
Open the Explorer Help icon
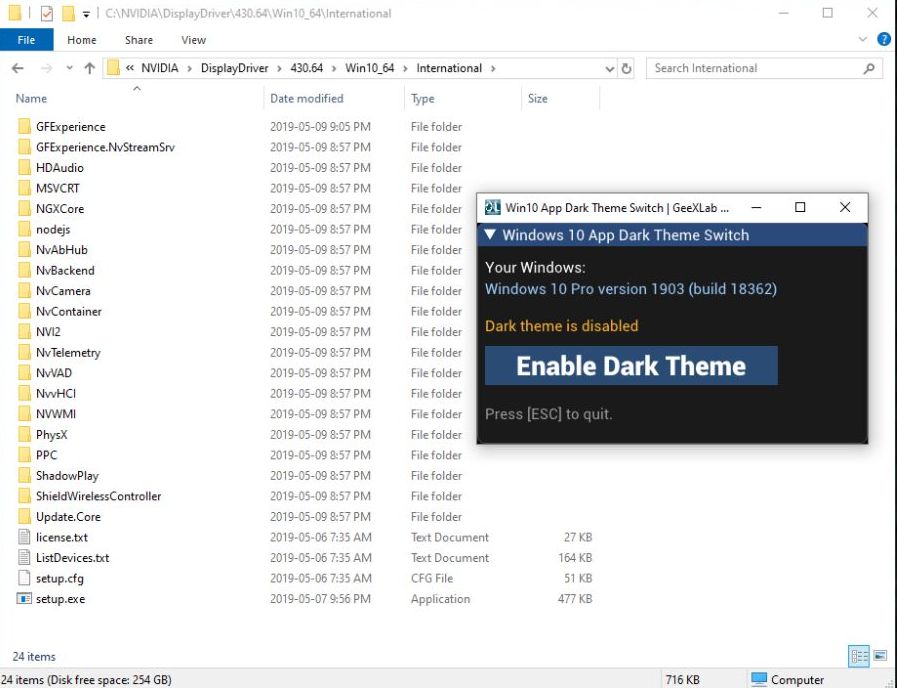883,39
